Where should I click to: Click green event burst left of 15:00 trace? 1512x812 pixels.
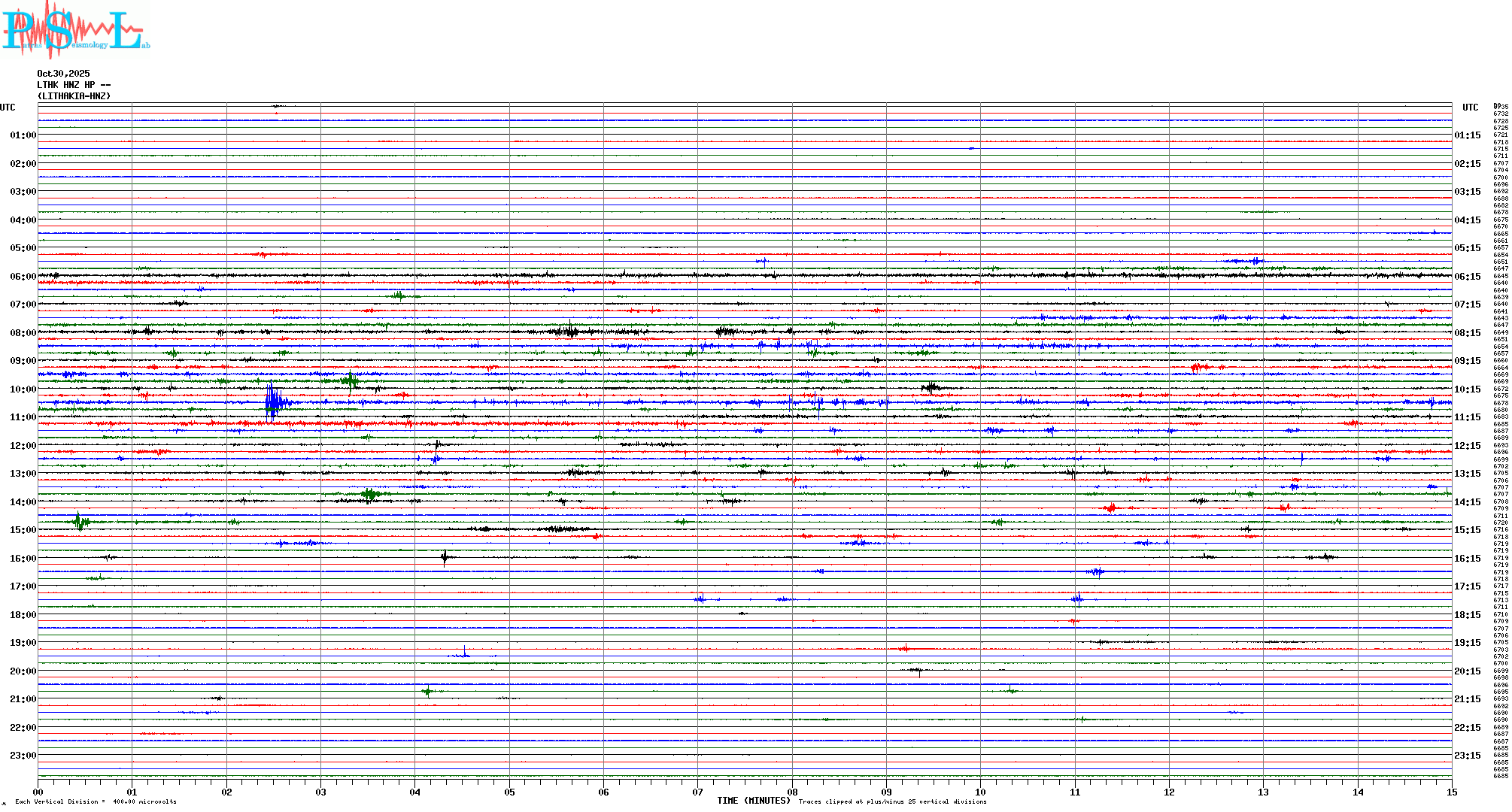pos(80,521)
